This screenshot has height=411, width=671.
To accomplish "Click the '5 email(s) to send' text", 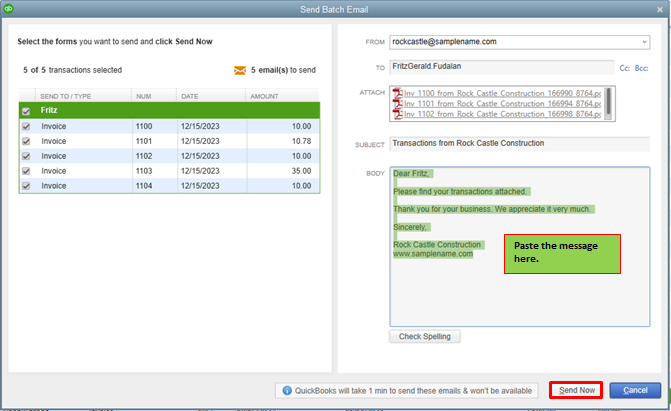I will [283, 70].
